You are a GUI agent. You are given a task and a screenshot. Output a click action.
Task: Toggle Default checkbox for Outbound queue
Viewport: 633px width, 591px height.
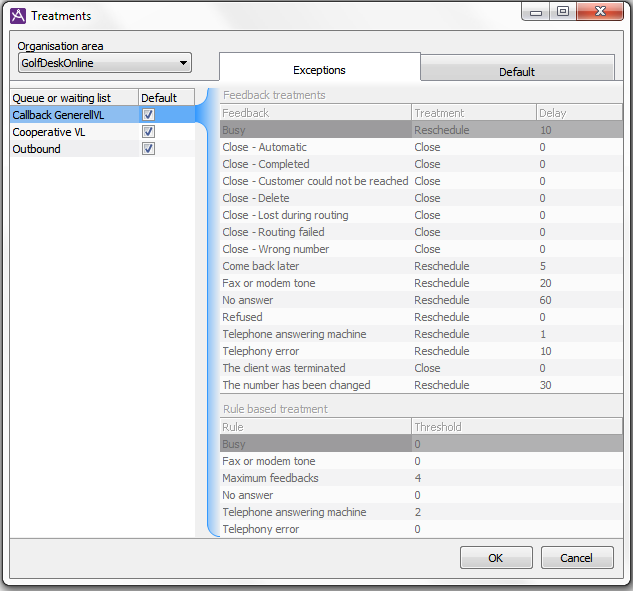[x=149, y=149]
